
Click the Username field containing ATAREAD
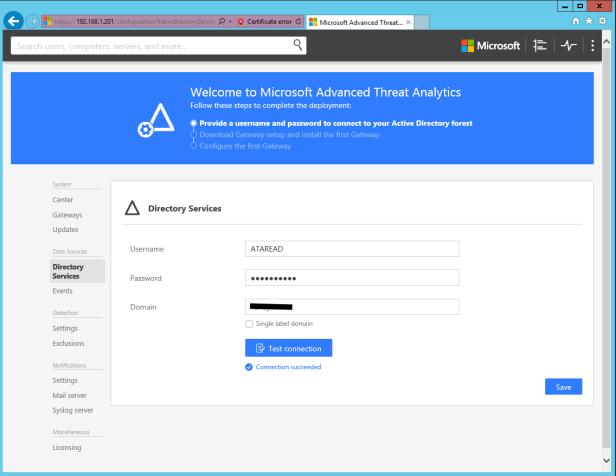352,249
